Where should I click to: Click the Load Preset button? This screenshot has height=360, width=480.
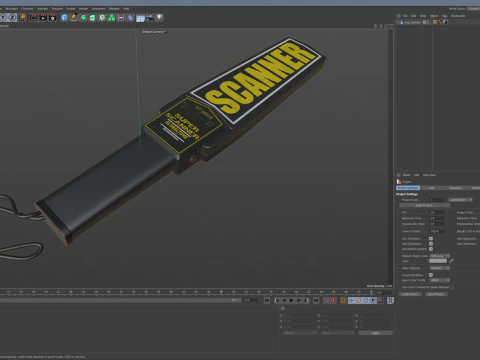[x=410, y=294]
